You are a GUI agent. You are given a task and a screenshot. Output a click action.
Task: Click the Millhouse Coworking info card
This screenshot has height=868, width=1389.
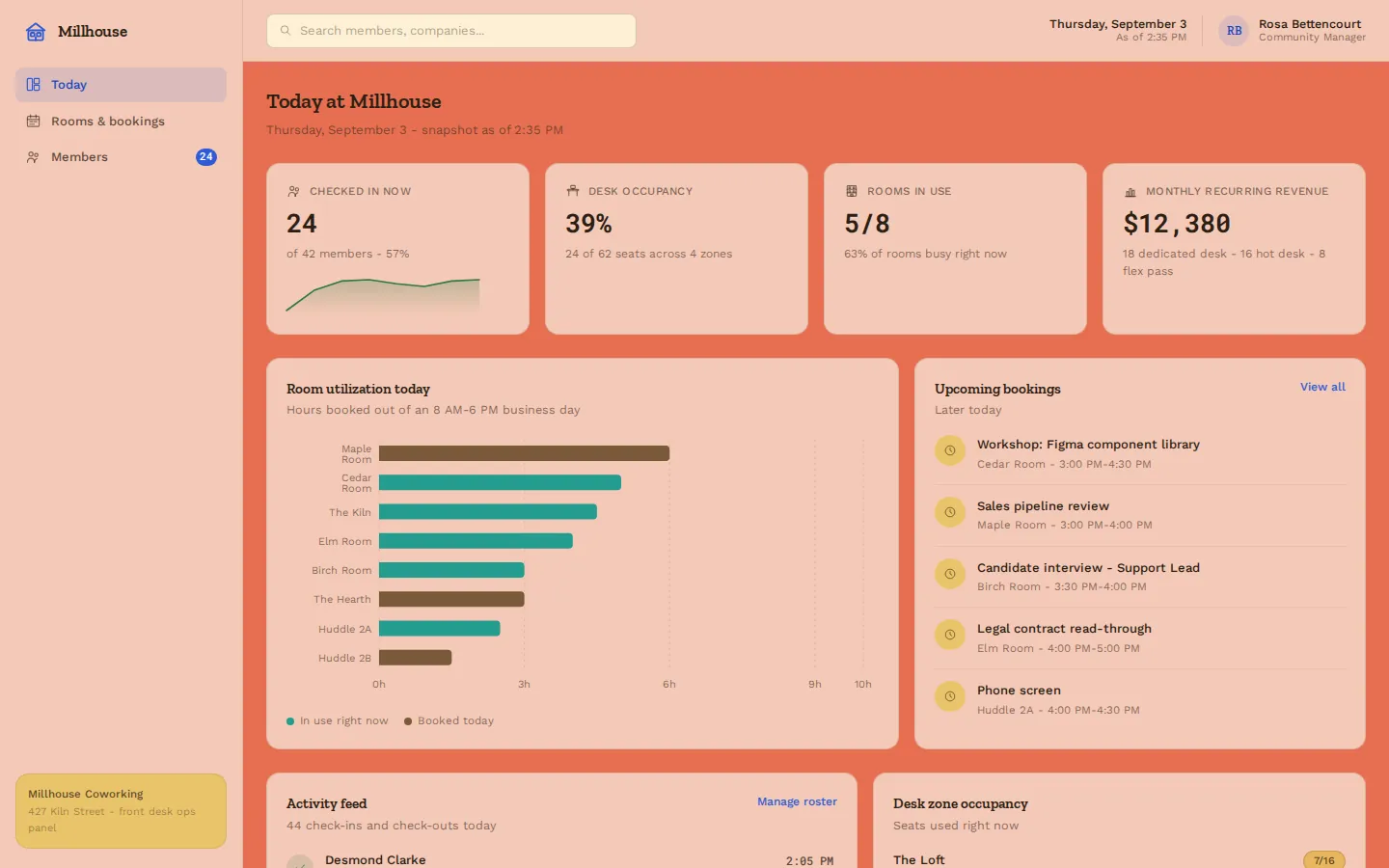tap(121, 811)
